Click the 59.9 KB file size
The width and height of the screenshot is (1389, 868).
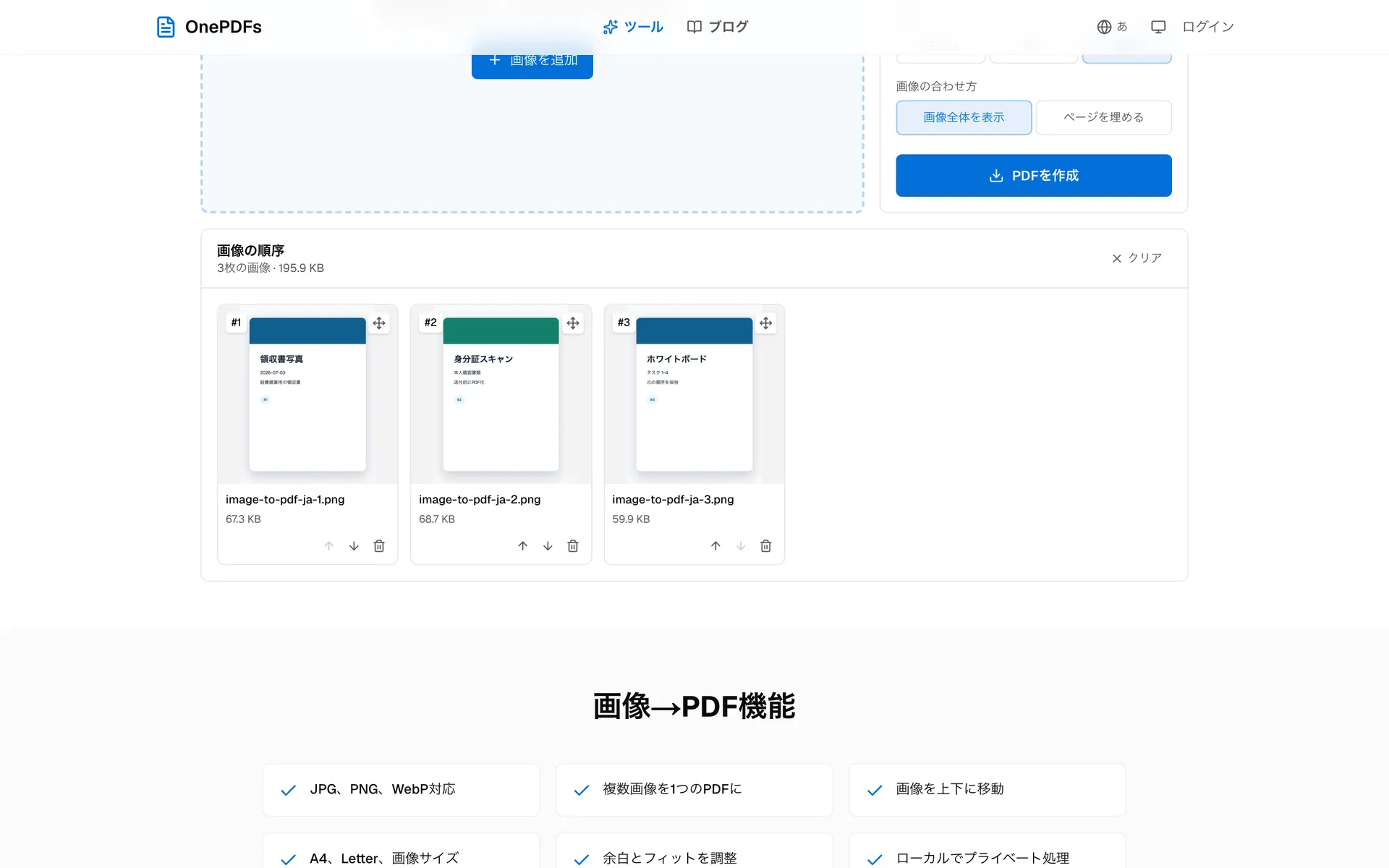(x=631, y=519)
